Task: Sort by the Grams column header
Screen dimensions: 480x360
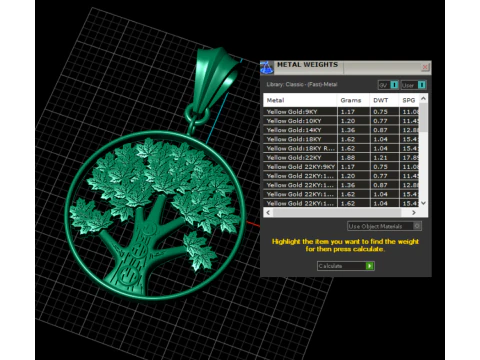Action: pyautogui.click(x=353, y=100)
